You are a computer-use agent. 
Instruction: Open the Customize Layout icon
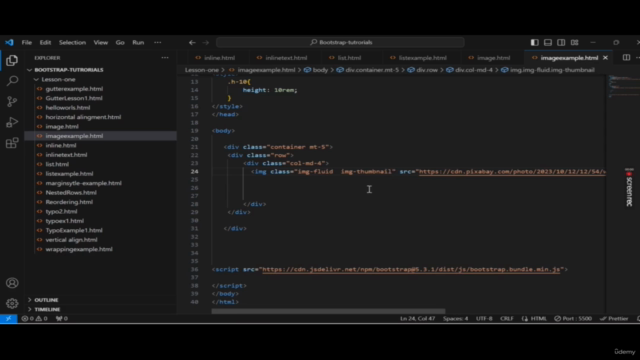pos(575,42)
